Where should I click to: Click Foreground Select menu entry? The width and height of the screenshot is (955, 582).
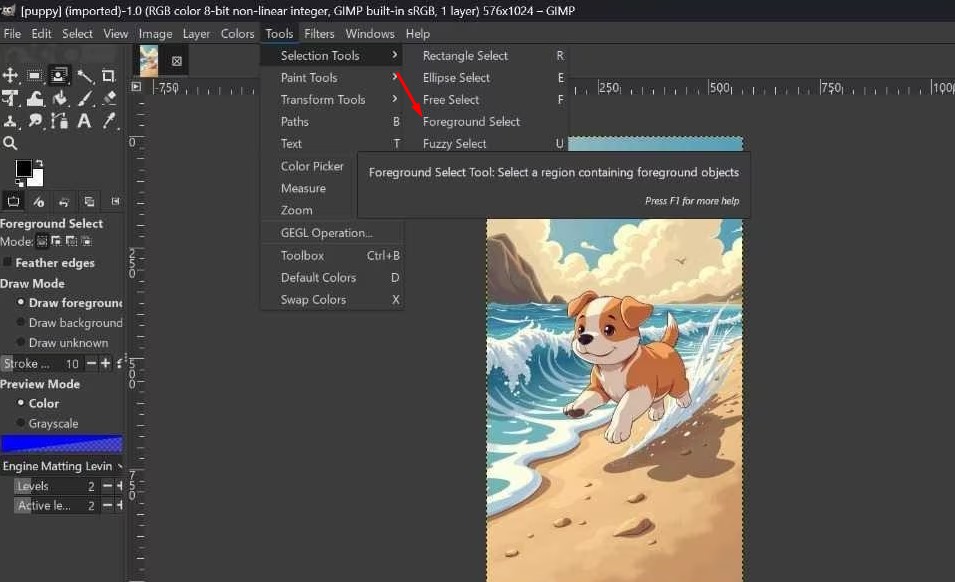tap(471, 122)
